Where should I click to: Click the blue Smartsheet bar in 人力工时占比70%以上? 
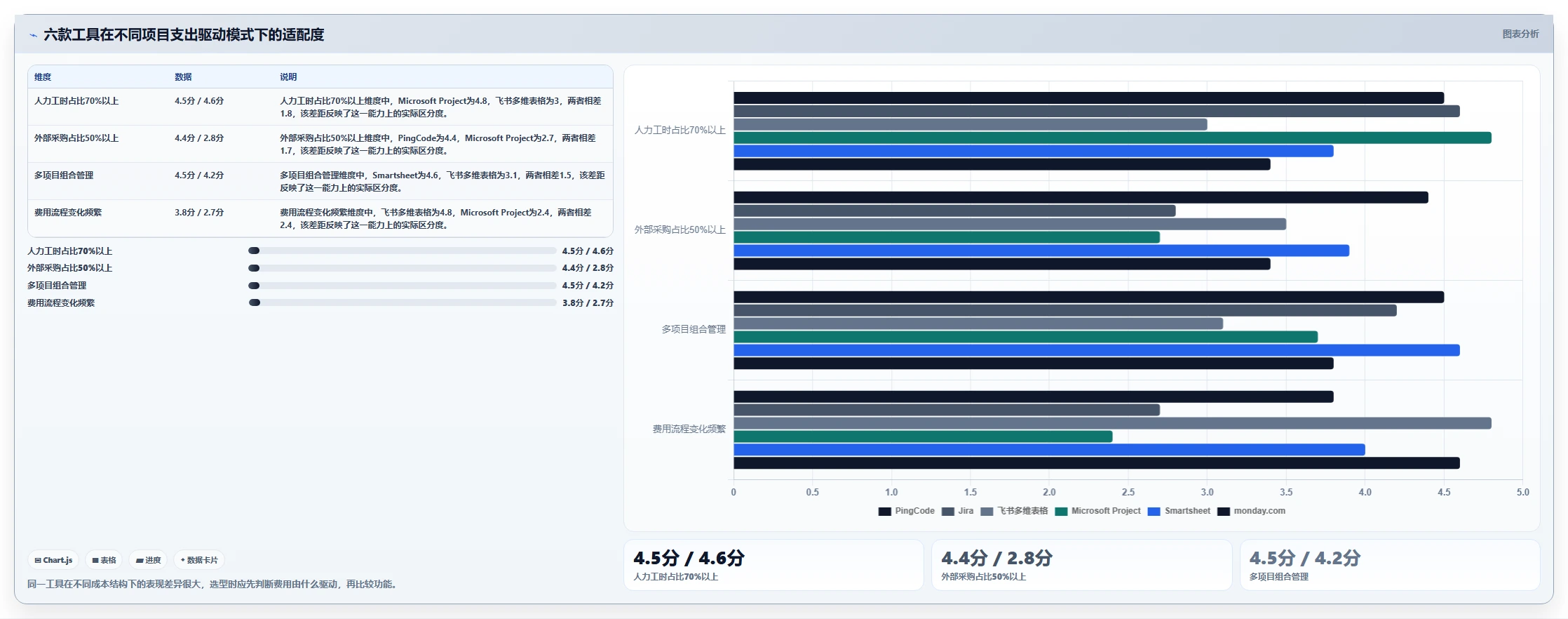(1034, 151)
